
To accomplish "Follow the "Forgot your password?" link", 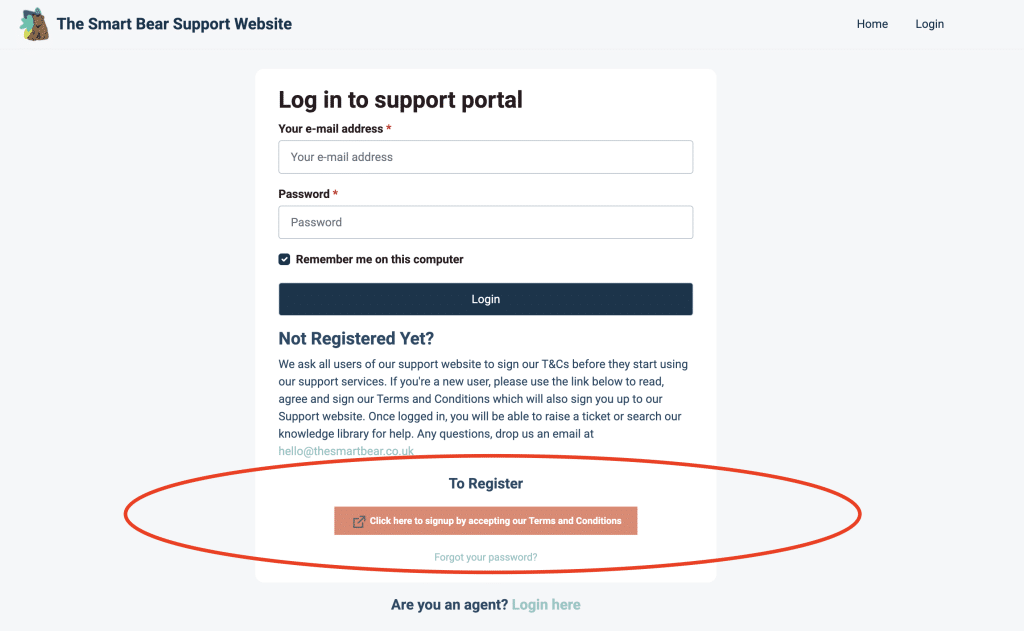I will (x=486, y=557).
